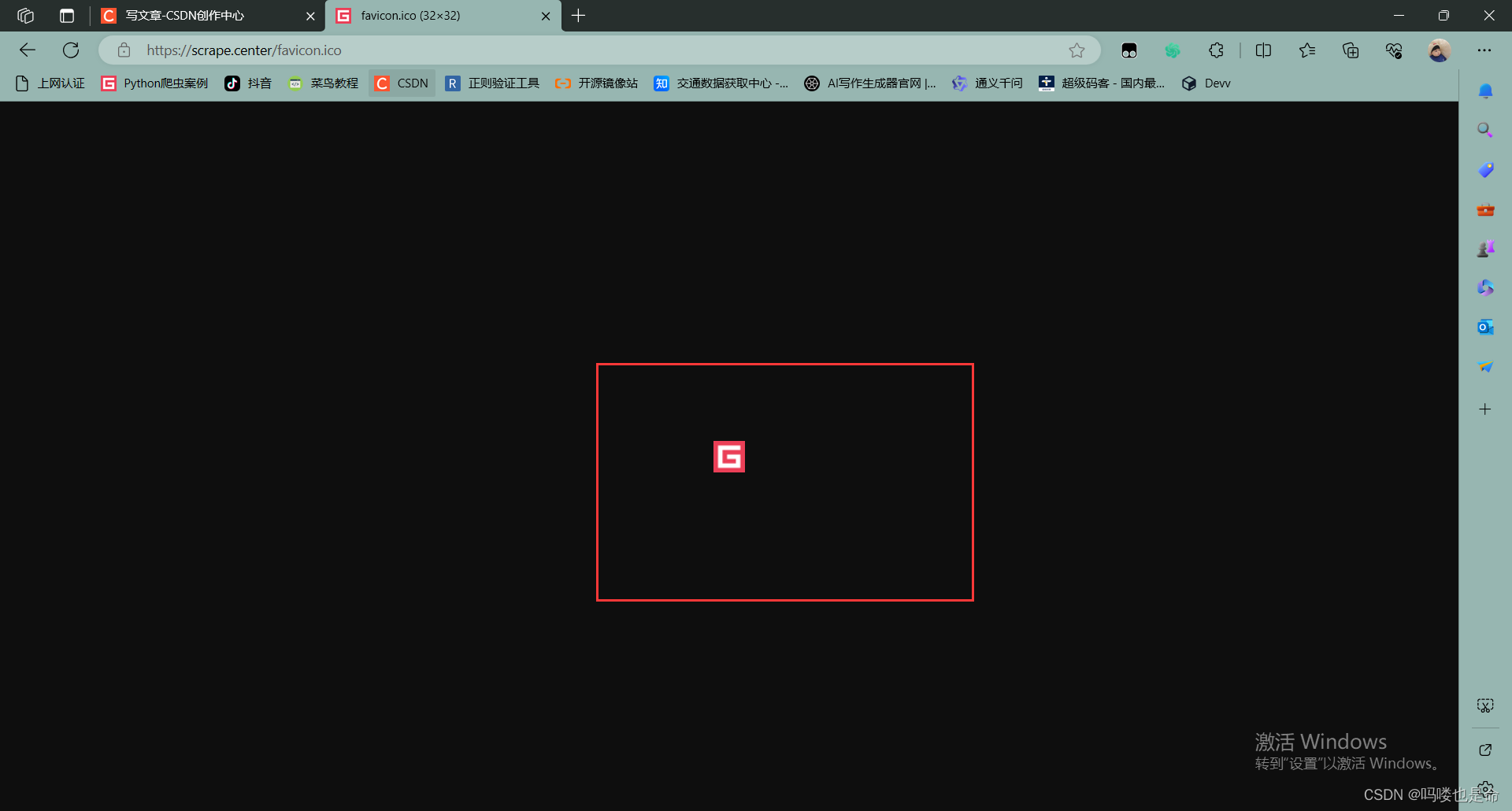This screenshot has width=1512, height=811.
Task: Open sidebar notifications bell icon
Action: 1485,91
